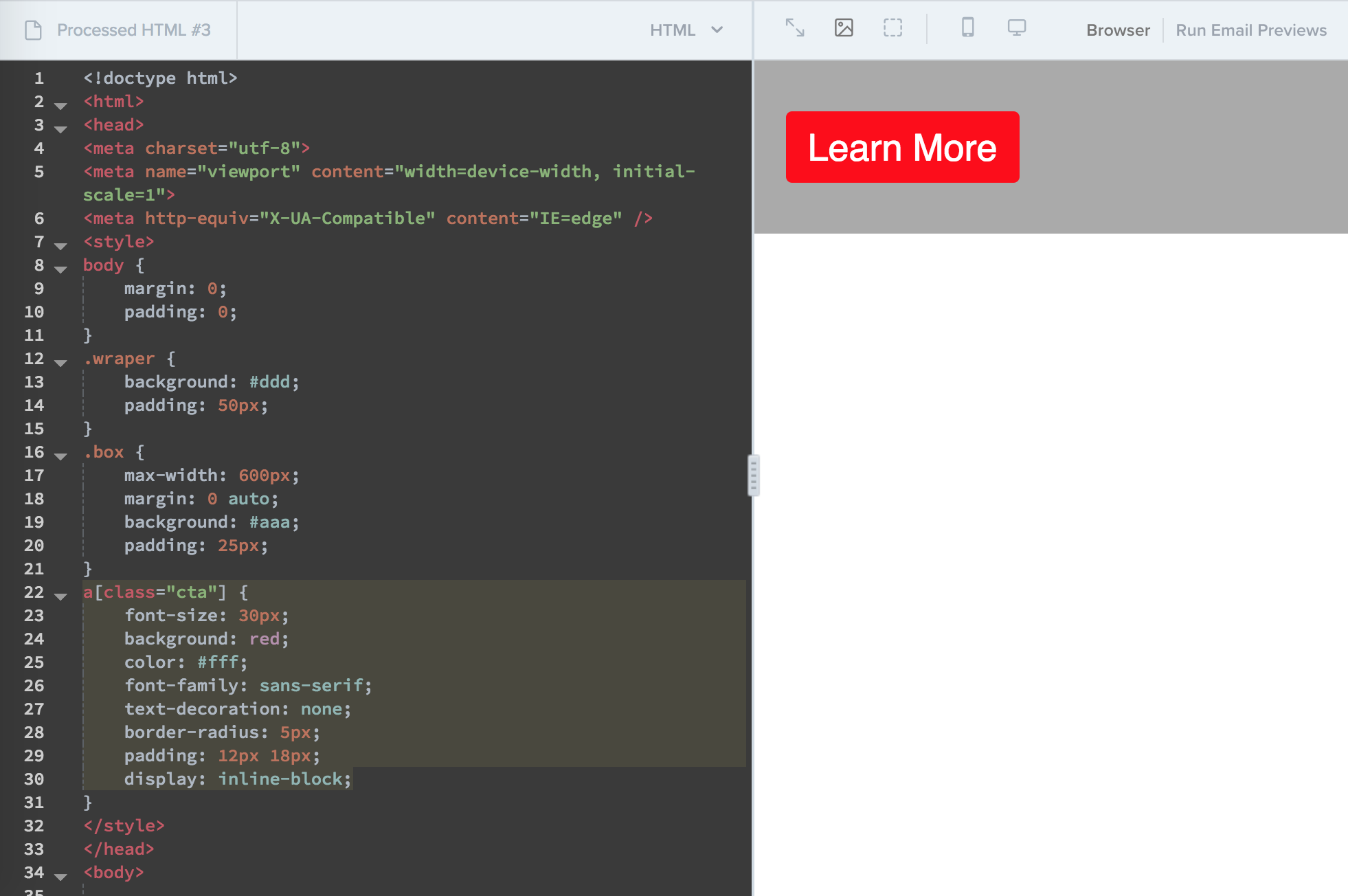The image size is (1348, 896).
Task: Click 'margin: 0;' on line 9
Action: pos(175,289)
